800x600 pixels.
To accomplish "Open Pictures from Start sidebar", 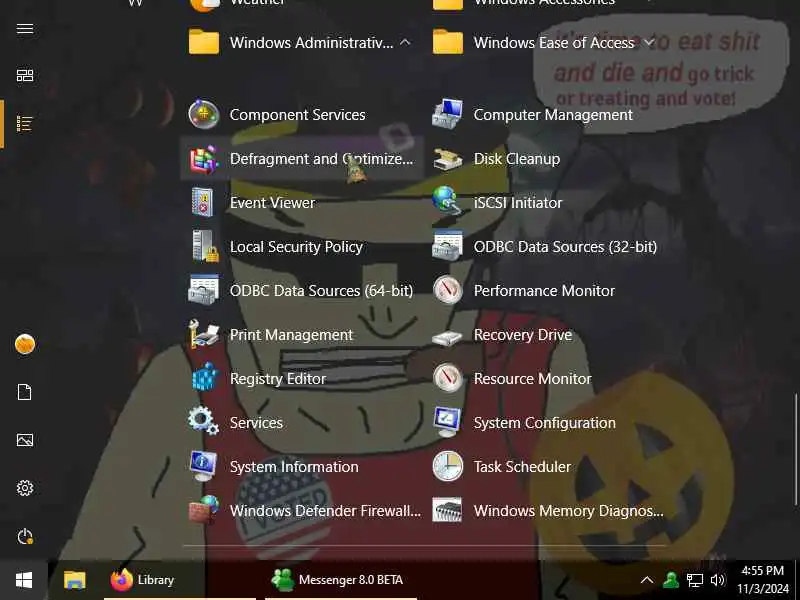I will [x=24, y=440].
